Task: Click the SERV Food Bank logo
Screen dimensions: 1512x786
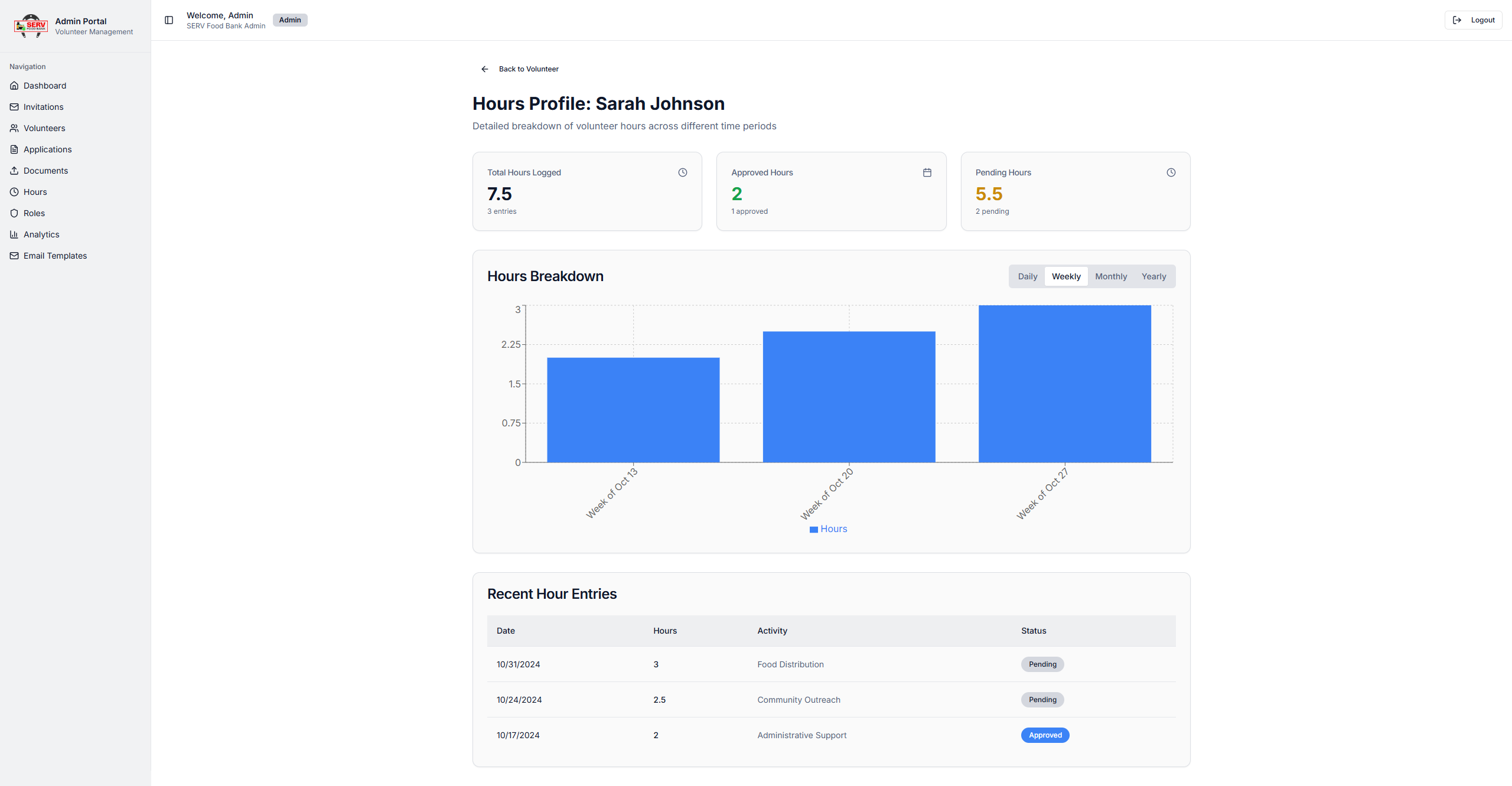Action: click(x=31, y=26)
